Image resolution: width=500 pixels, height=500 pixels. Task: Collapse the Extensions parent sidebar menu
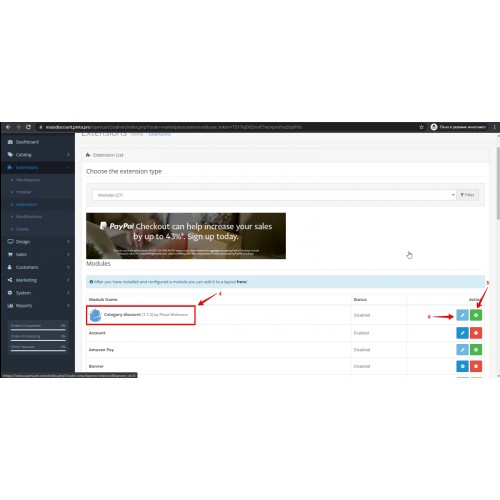pyautogui.click(x=37, y=167)
